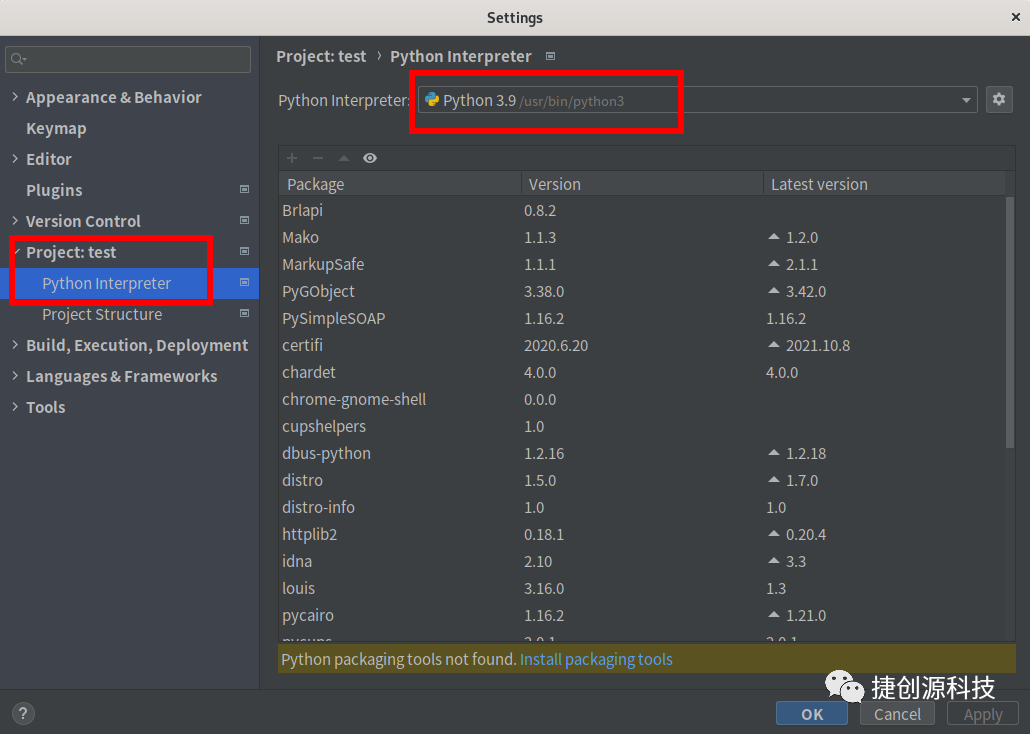Select the Mako package row
Viewport: 1030px width, 734px height.
642,237
